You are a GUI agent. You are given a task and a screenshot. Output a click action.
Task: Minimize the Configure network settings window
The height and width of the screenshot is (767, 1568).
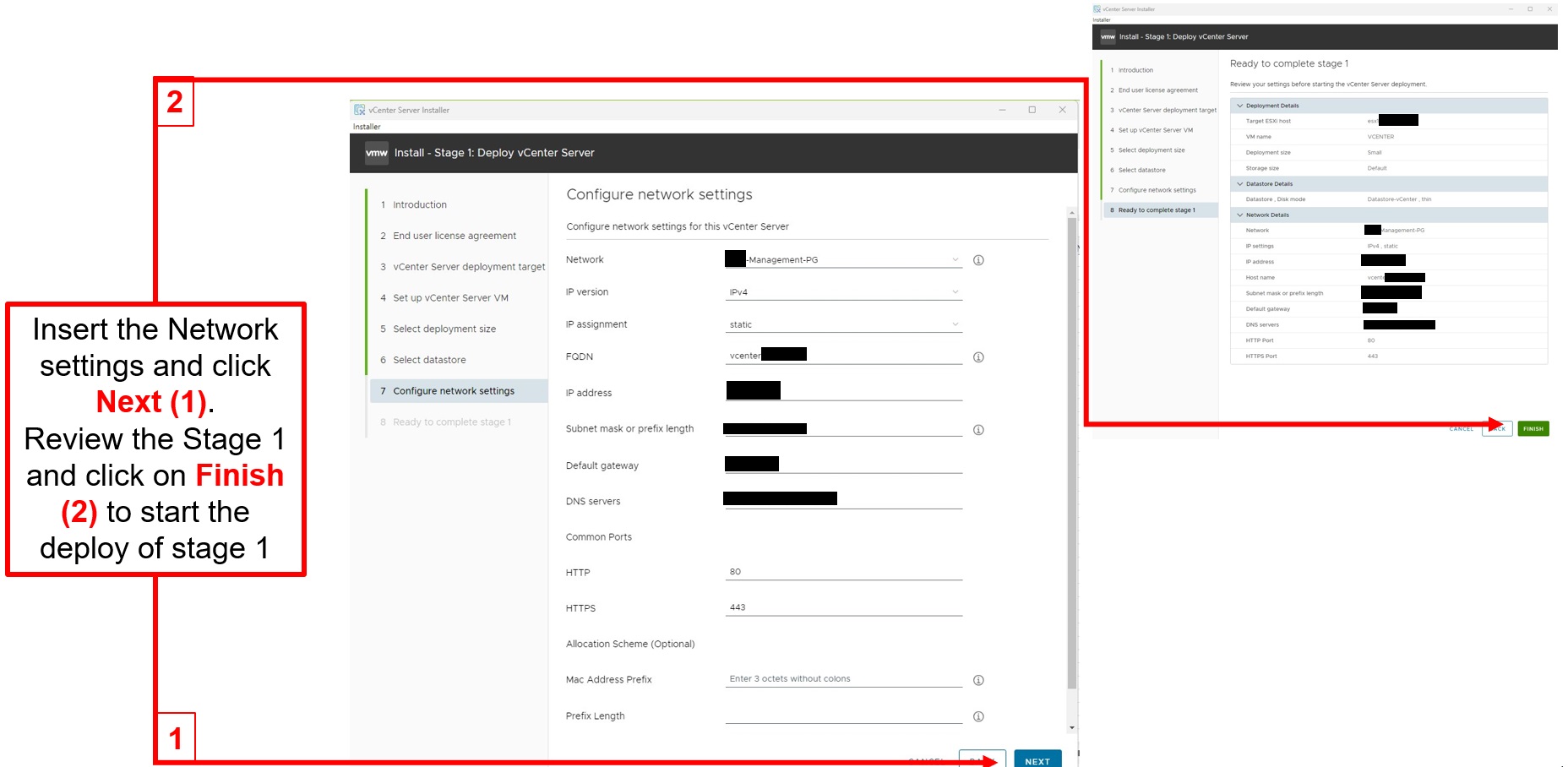coord(1002,110)
